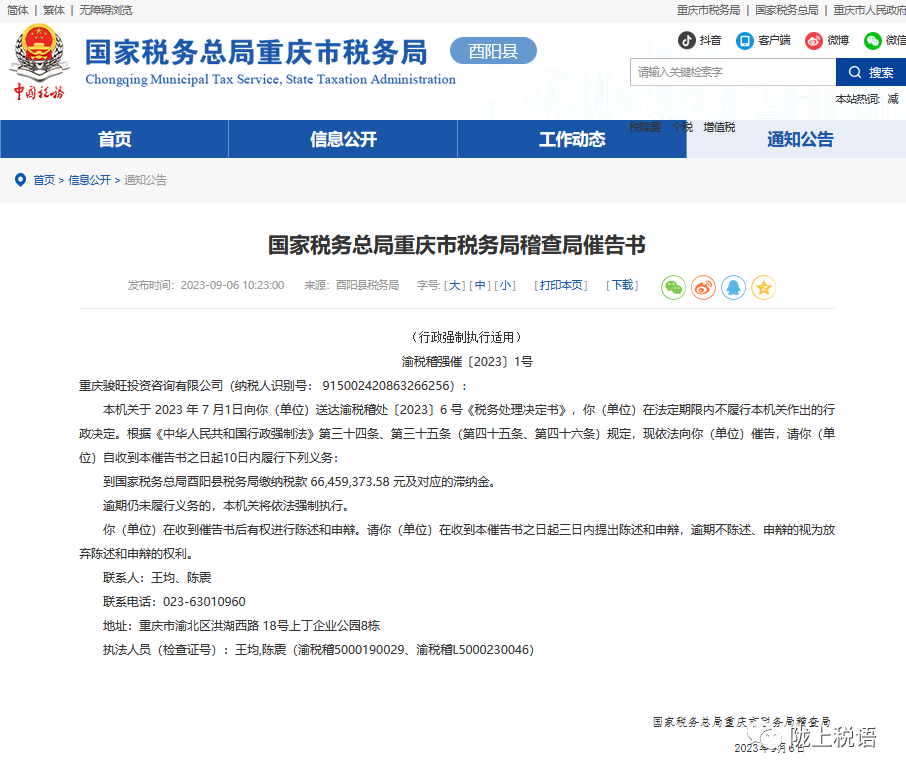Image resolution: width=906 pixels, height=777 pixels.
Task: Click the 增值税 hot keyword
Action: (719, 127)
